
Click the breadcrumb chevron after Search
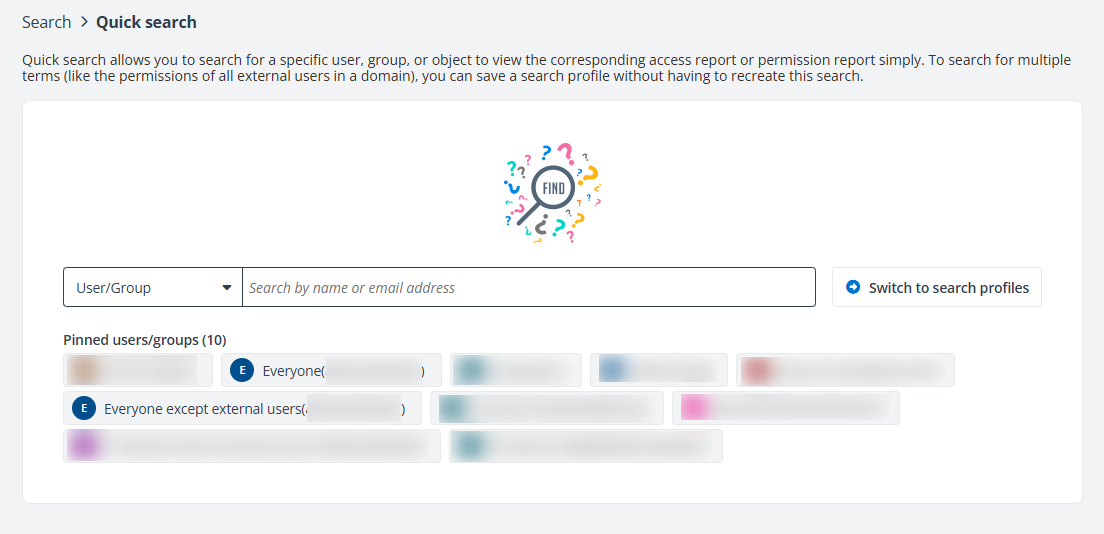pos(84,22)
